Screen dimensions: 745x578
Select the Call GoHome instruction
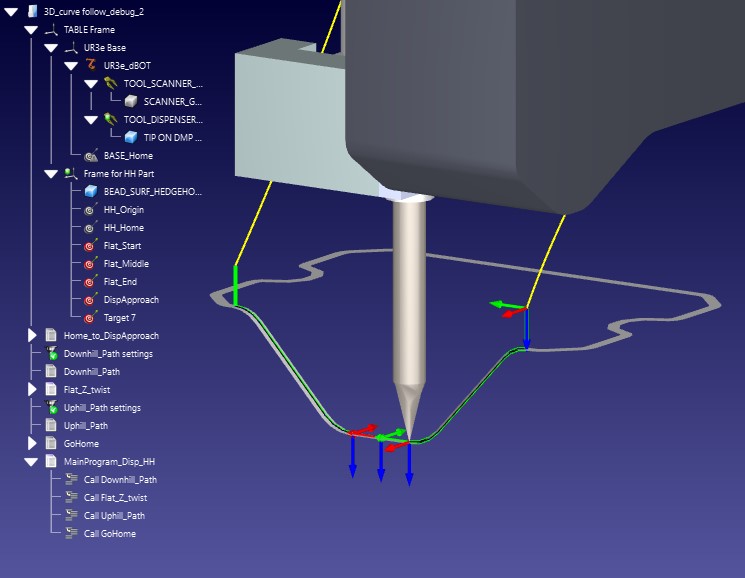coord(109,534)
